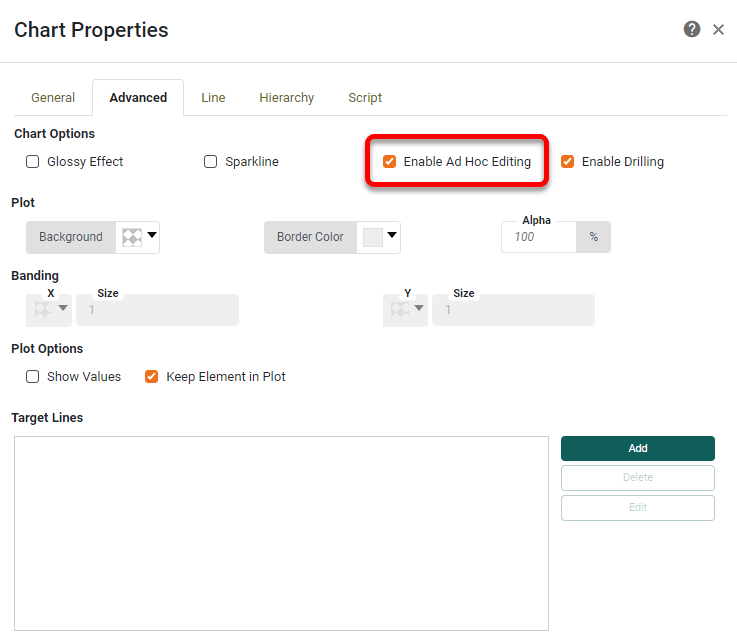Viewport: 737px width, 640px height.
Task: Close the Chart Properties dialog
Action: point(718,30)
